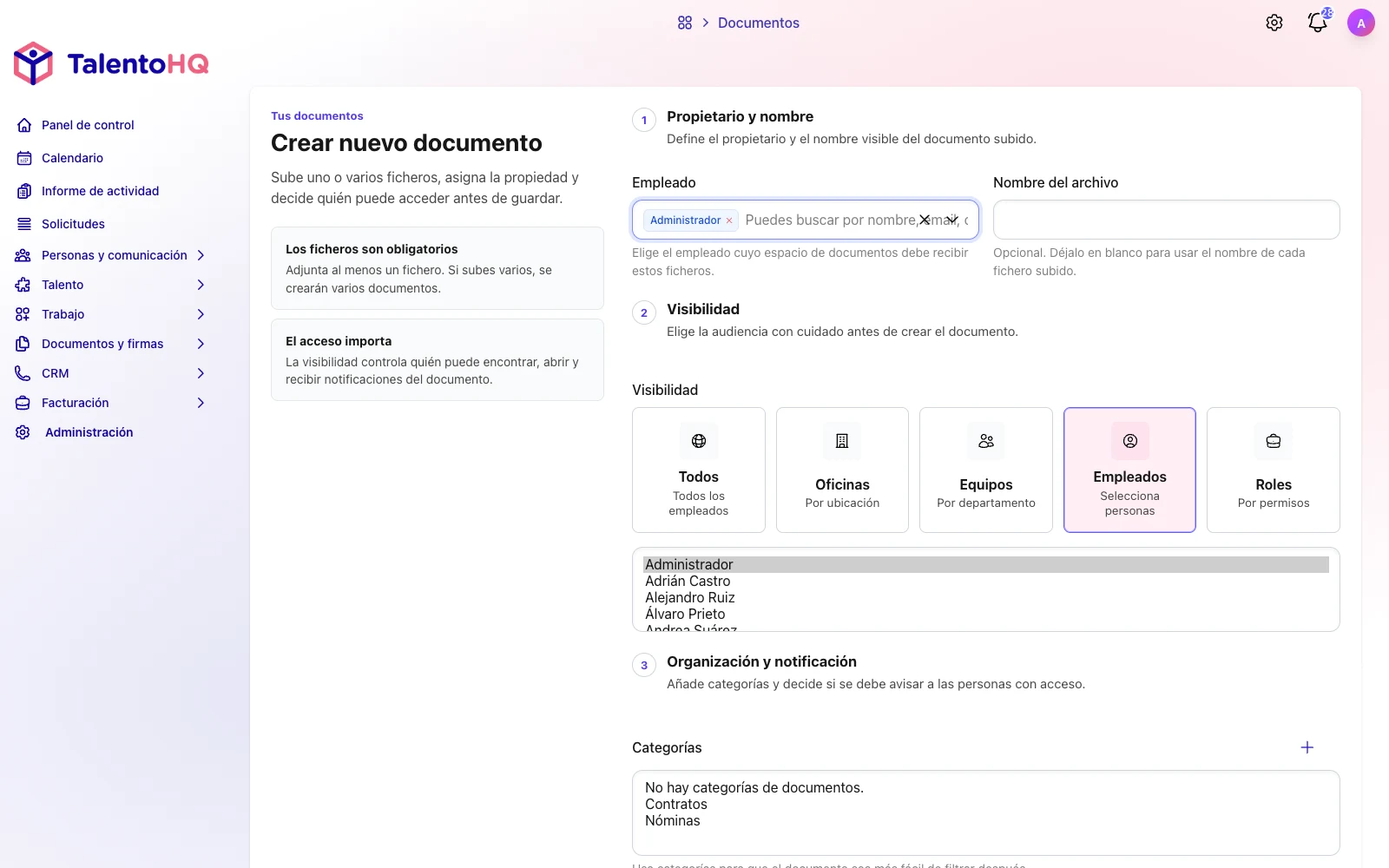Expand the Talento submenu chevron
1389x868 pixels.
click(201, 285)
